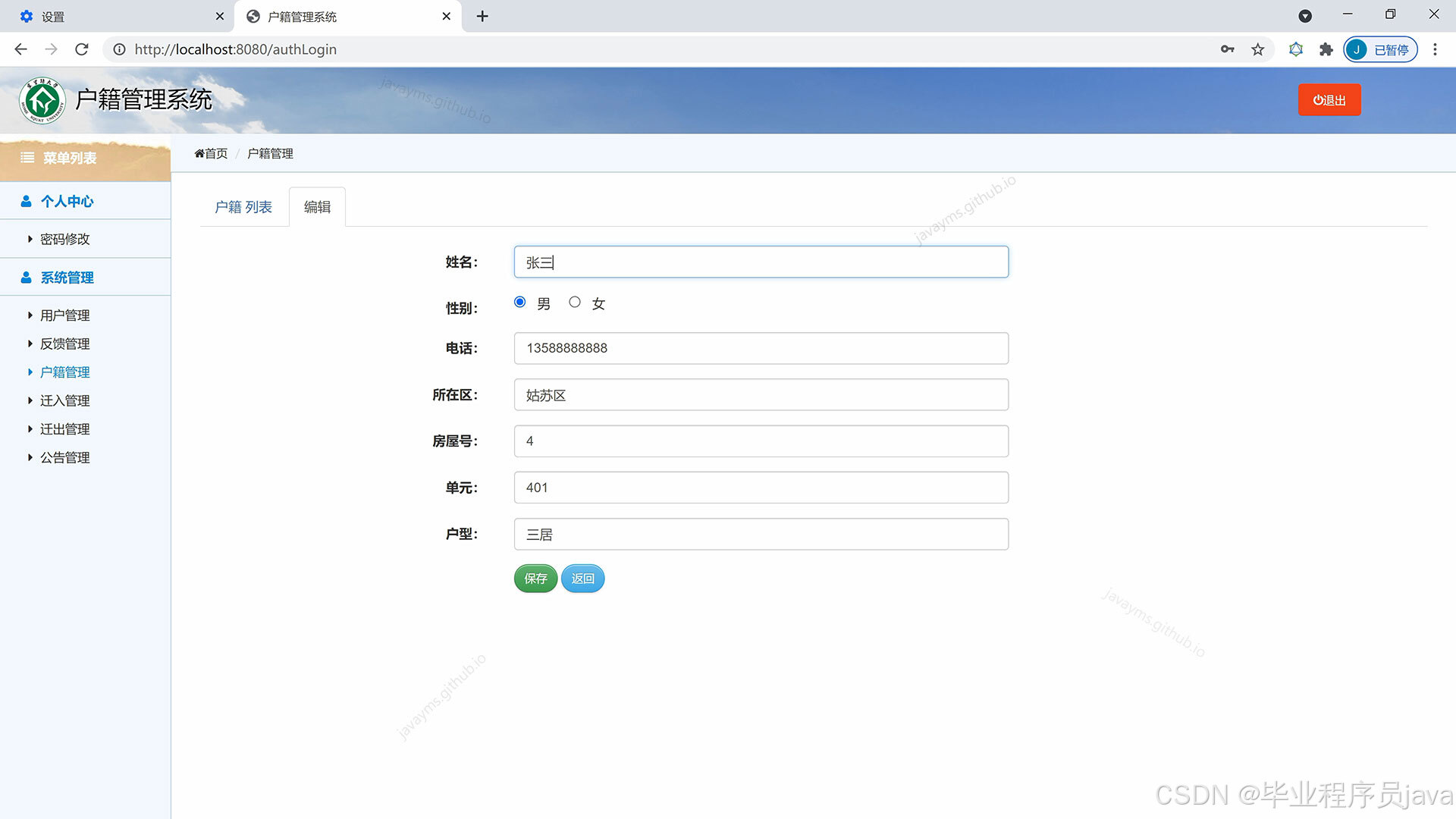Viewport: 1456px width, 819px height.
Task: Open 迁出管理 menu item
Action: [x=65, y=429]
